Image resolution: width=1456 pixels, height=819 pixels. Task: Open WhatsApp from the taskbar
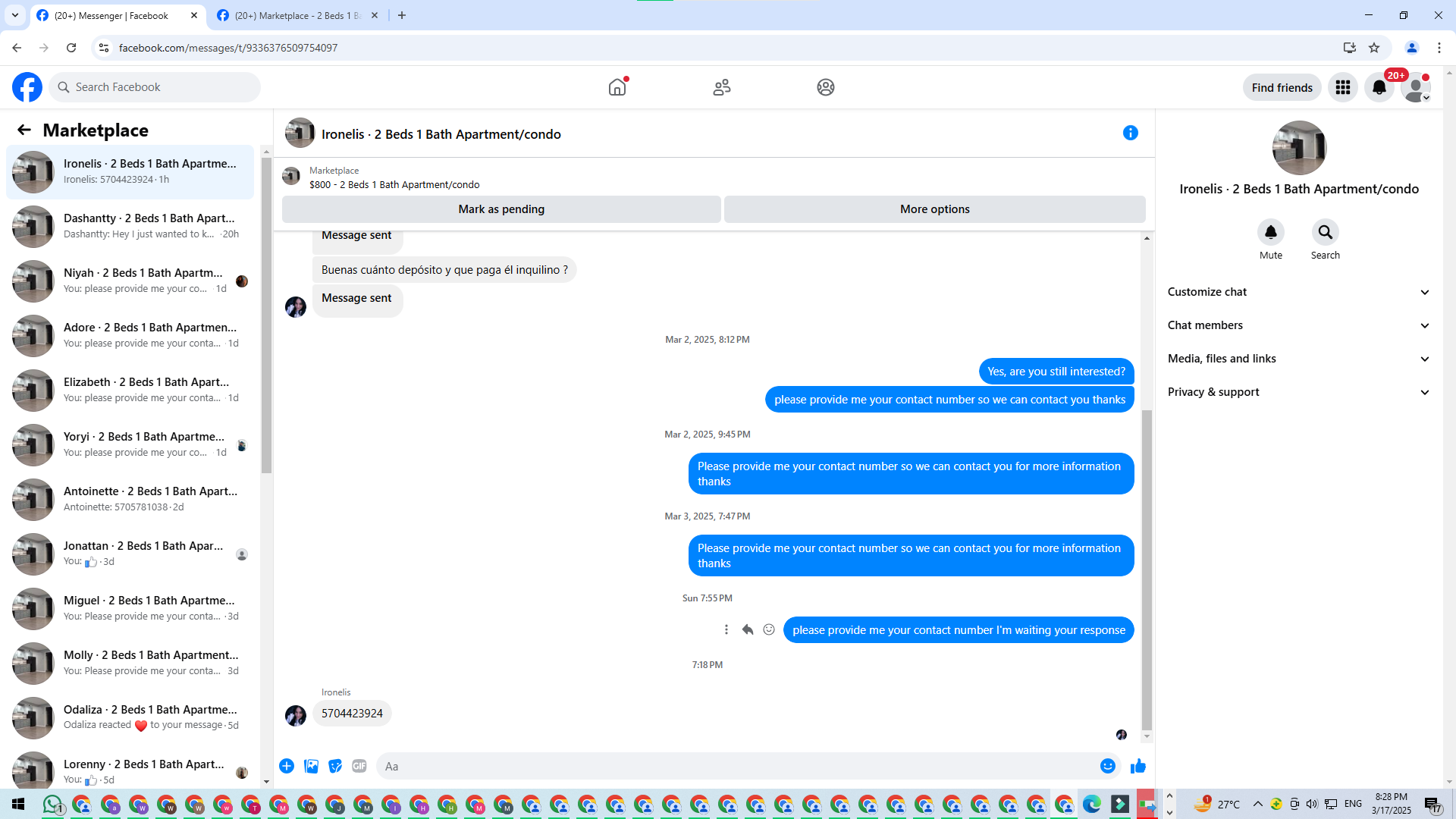pyautogui.click(x=53, y=804)
